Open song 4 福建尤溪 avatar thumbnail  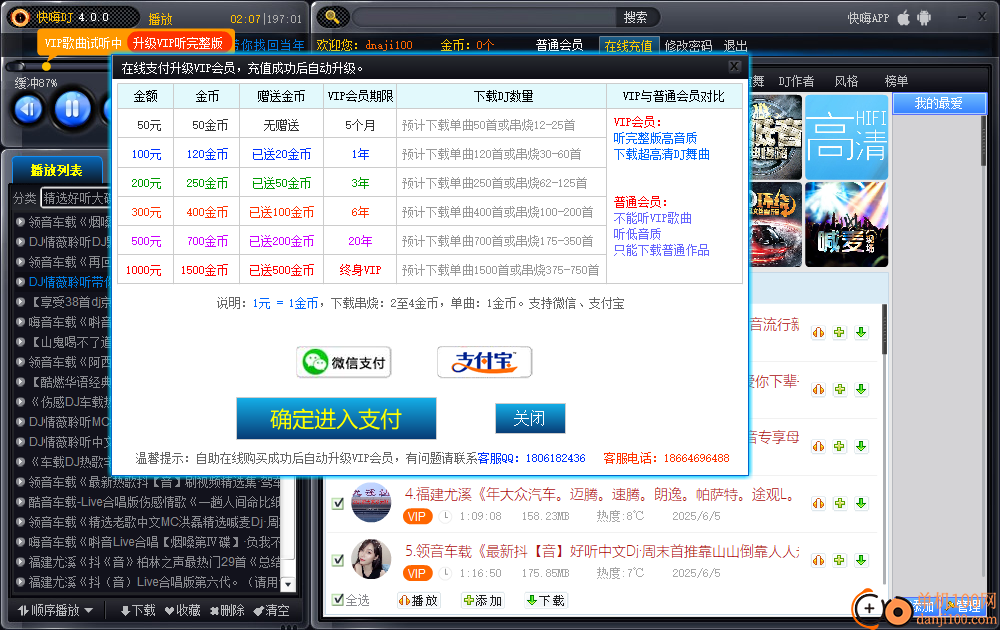click(371, 502)
